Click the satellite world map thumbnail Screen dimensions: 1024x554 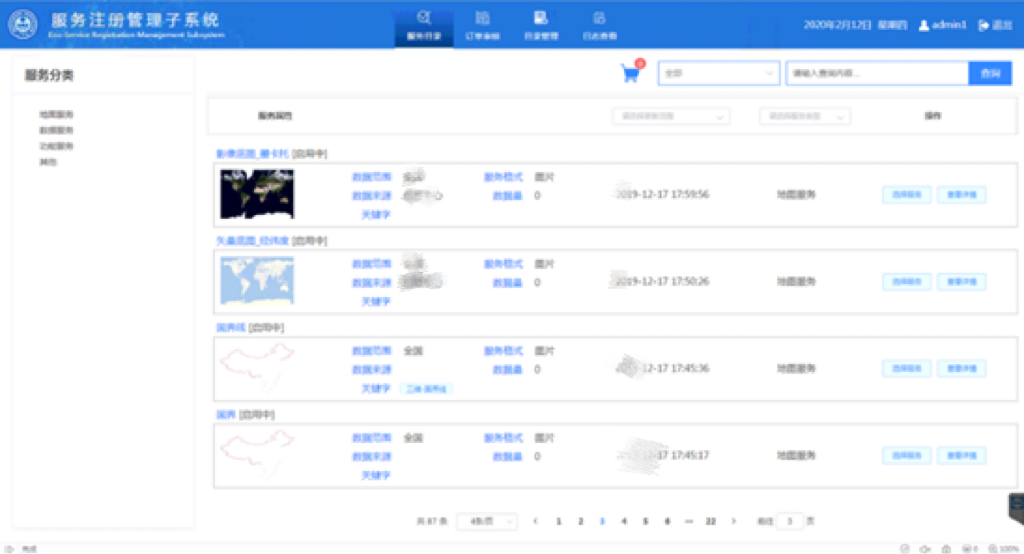coord(257,194)
